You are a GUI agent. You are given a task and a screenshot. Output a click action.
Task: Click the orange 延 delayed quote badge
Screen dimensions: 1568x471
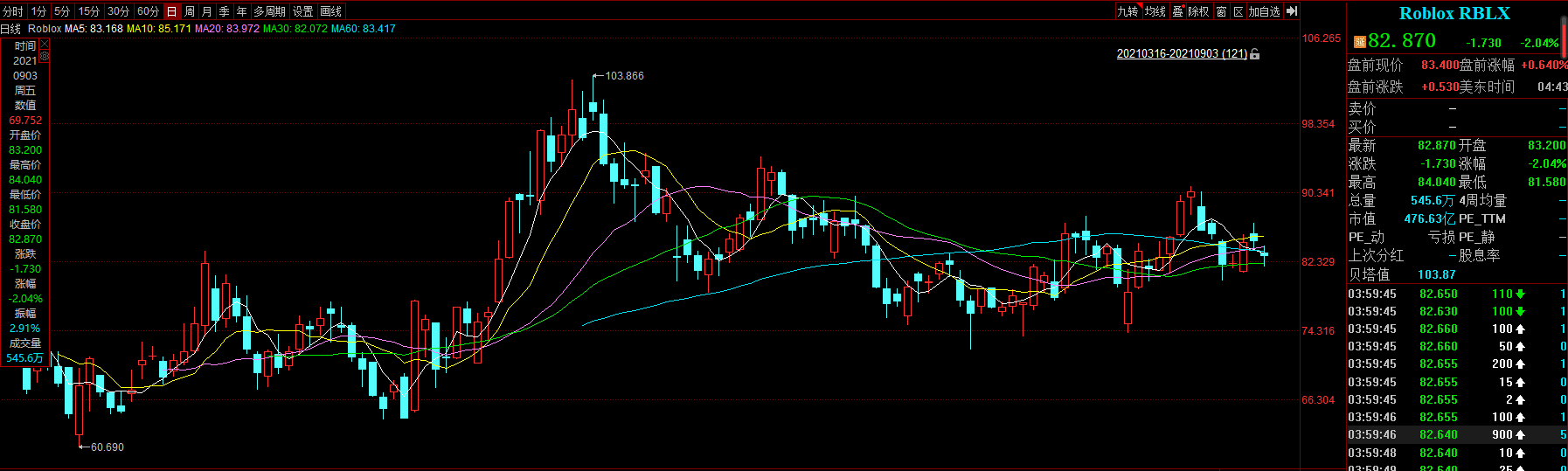[x=1359, y=42]
